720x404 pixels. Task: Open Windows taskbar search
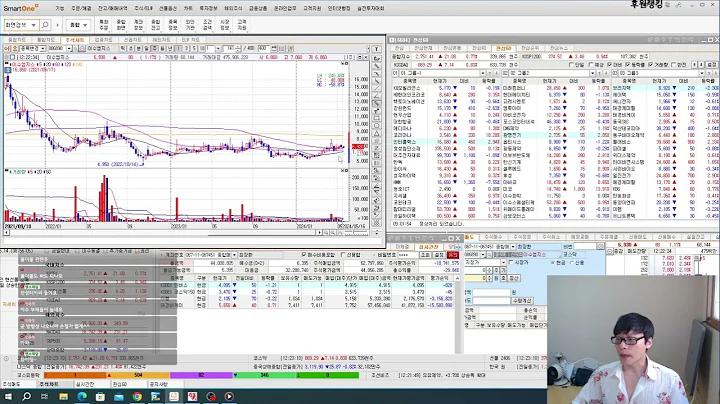click(27, 396)
